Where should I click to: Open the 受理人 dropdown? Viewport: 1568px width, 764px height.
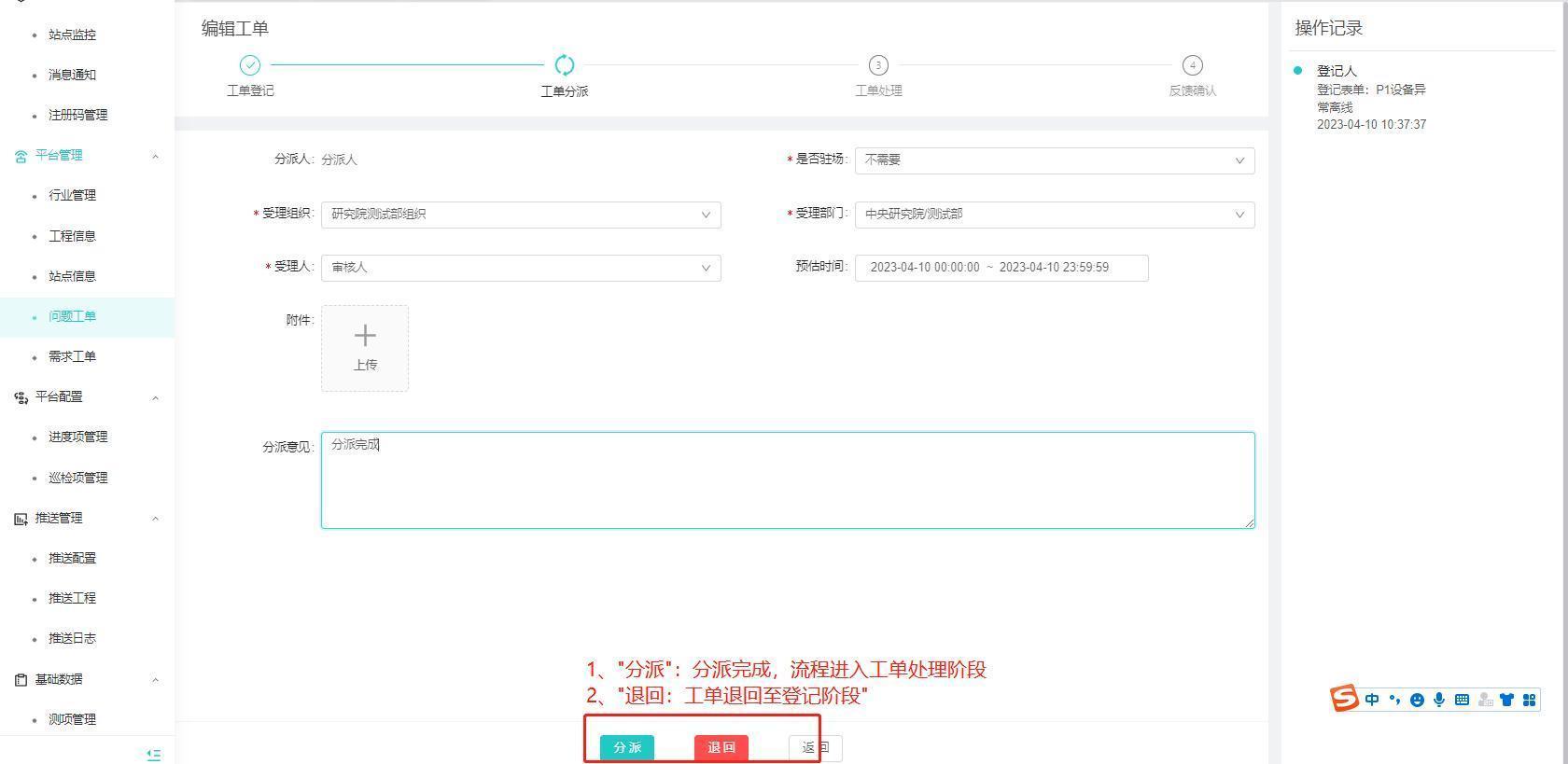coord(520,268)
